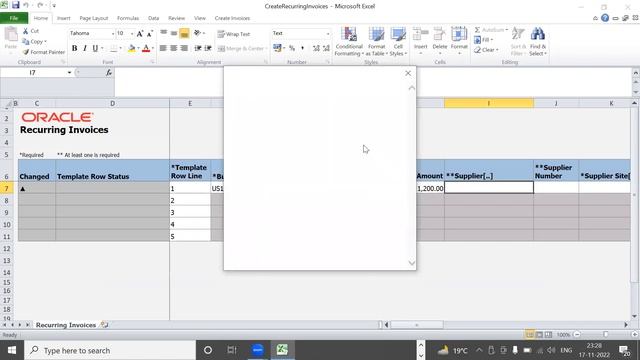Open Cell Styles gallery
The width and height of the screenshot is (640, 360).
pos(398,42)
